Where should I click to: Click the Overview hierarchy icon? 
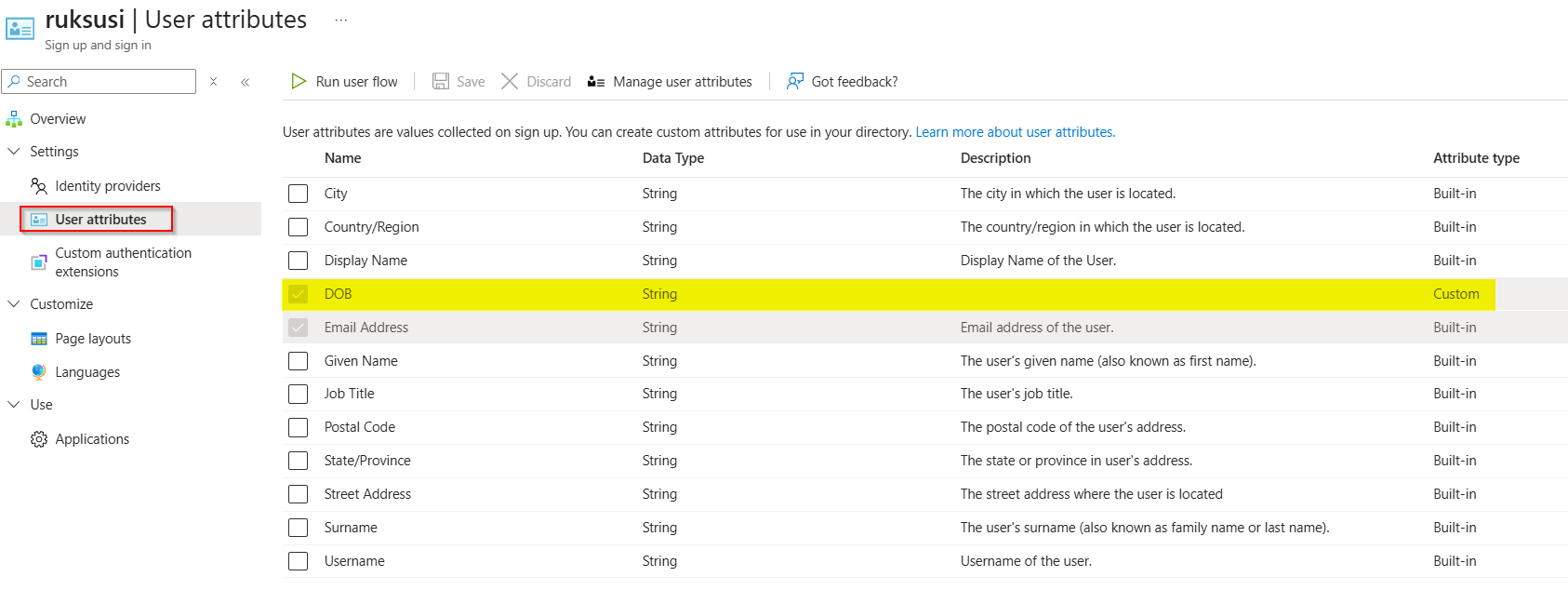[x=14, y=119]
